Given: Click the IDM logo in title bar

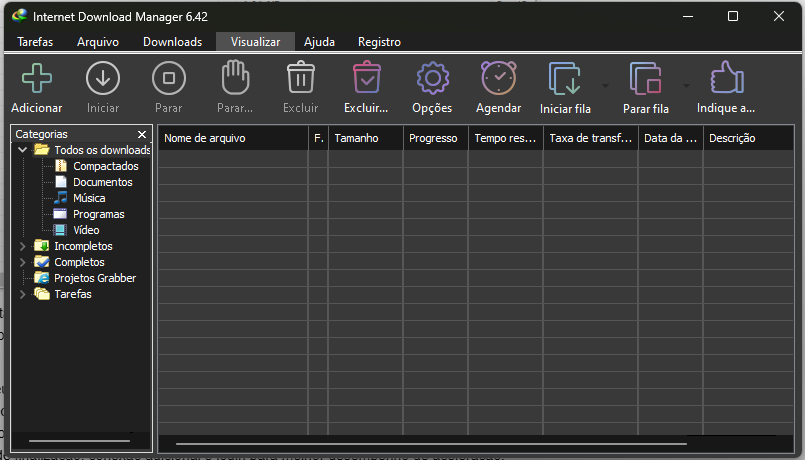Looking at the screenshot, I should pyautogui.click(x=20, y=16).
